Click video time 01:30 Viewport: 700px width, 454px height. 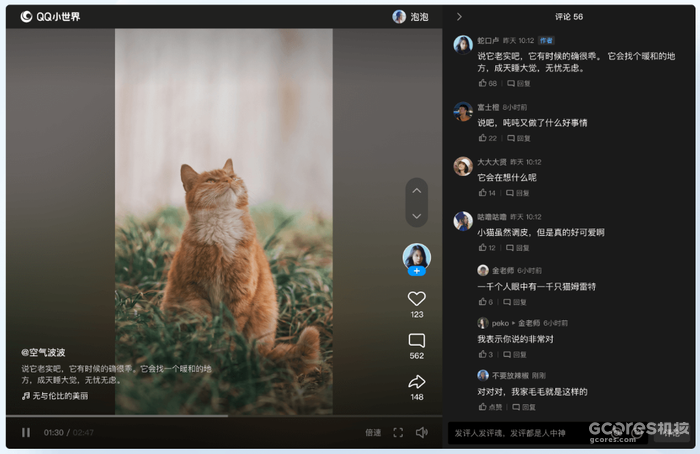click(54, 432)
